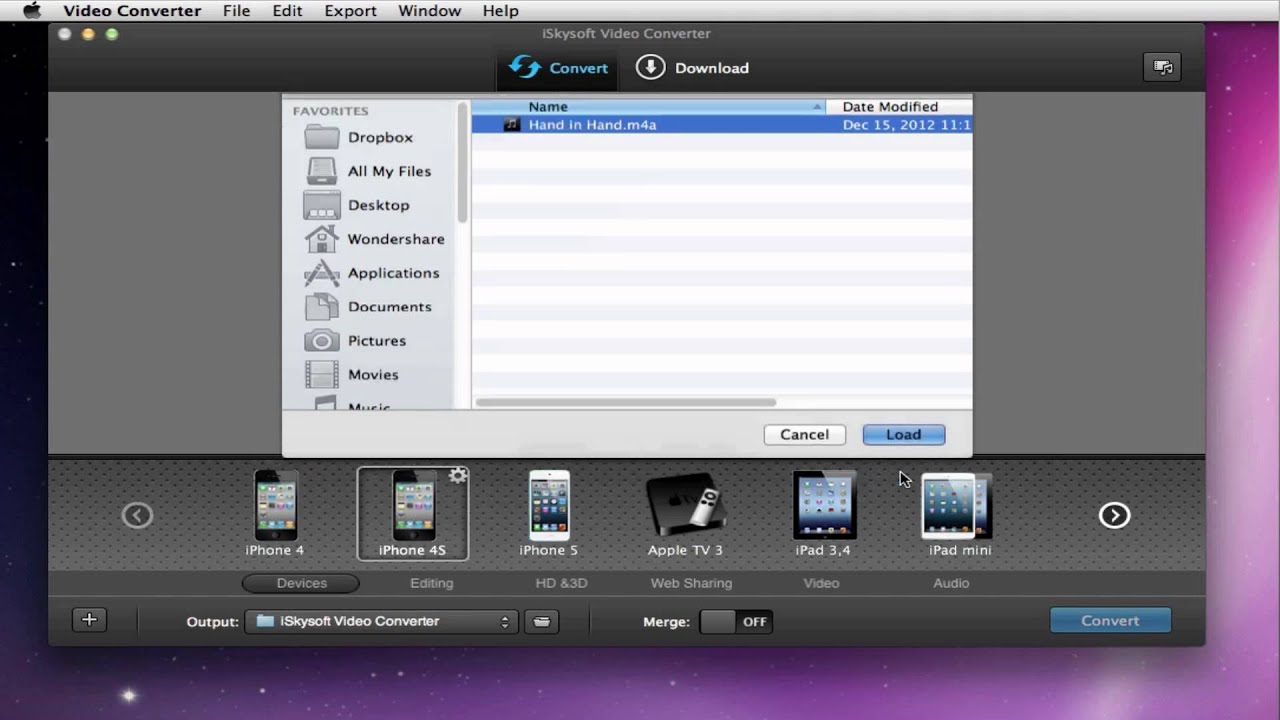This screenshot has width=1280, height=720.
Task: Open the File menu
Action: tap(237, 11)
